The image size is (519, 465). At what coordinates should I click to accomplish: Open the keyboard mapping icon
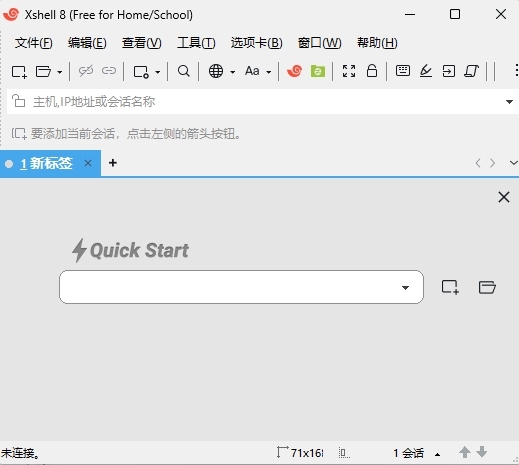(403, 71)
